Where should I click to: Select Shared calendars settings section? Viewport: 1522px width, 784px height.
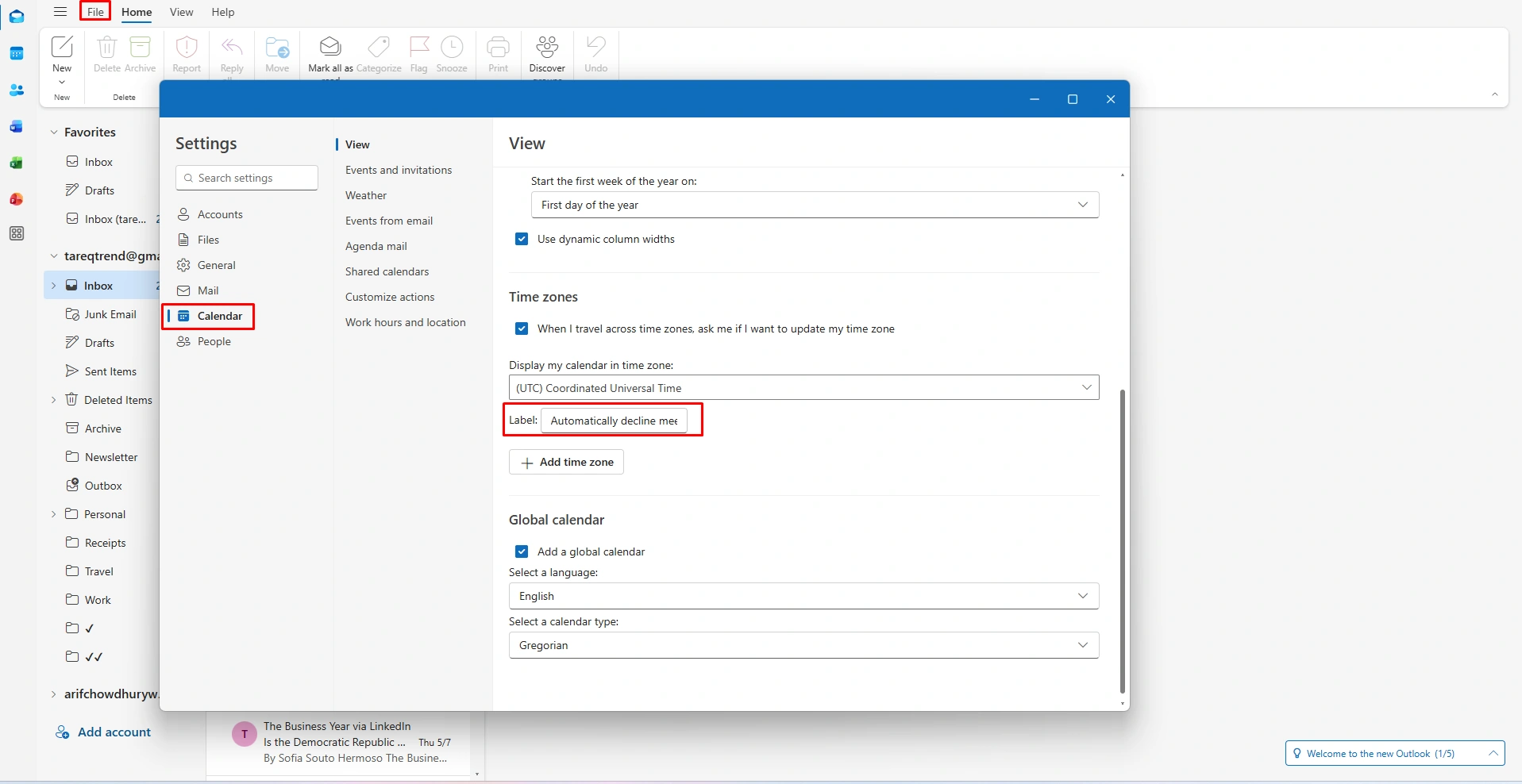point(387,271)
